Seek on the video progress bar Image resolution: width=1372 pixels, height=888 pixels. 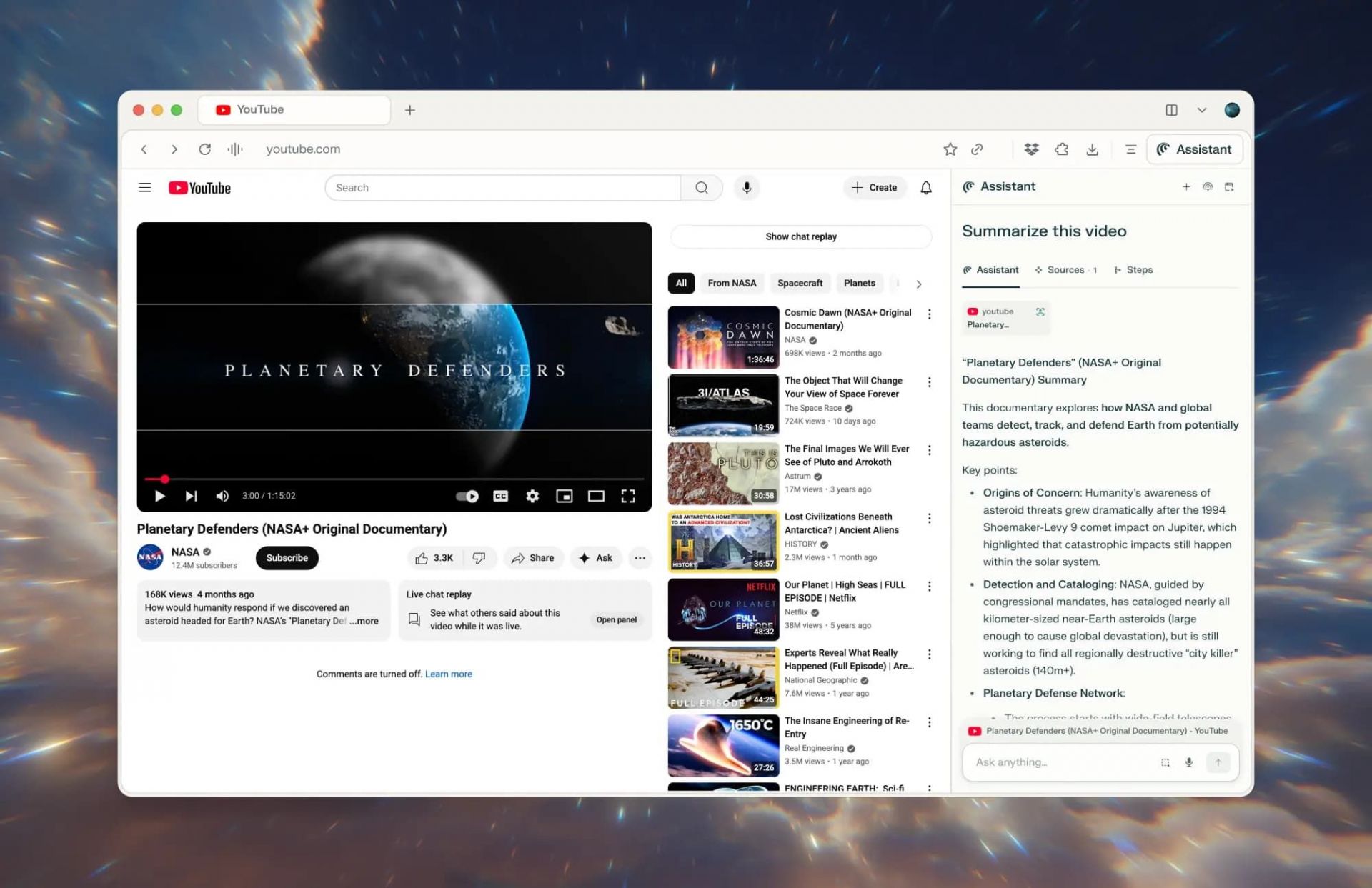(393, 479)
